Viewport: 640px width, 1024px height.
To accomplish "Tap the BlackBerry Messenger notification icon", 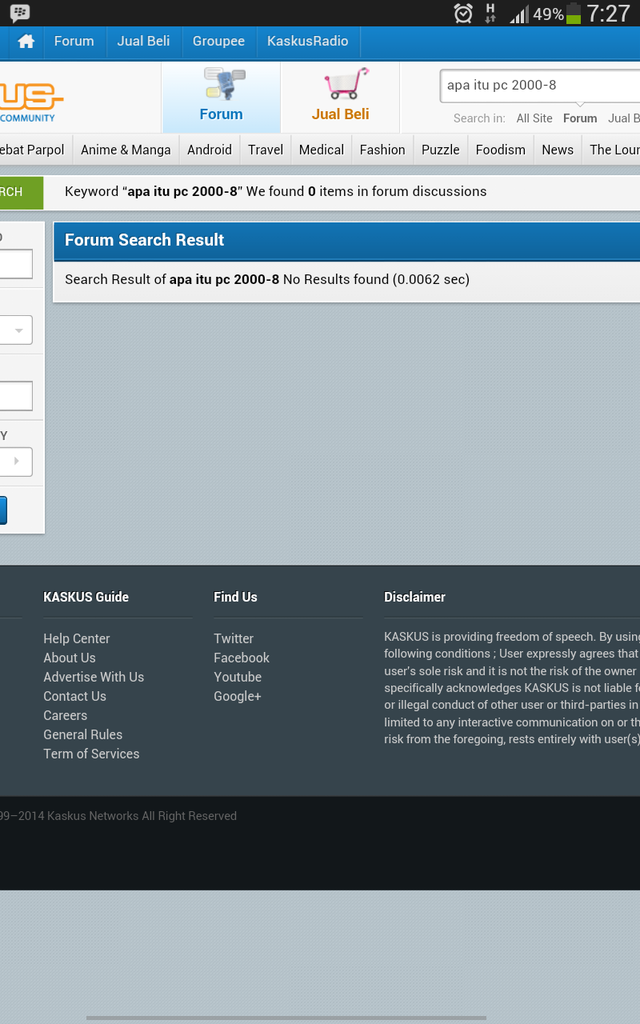I will pos(20,12).
